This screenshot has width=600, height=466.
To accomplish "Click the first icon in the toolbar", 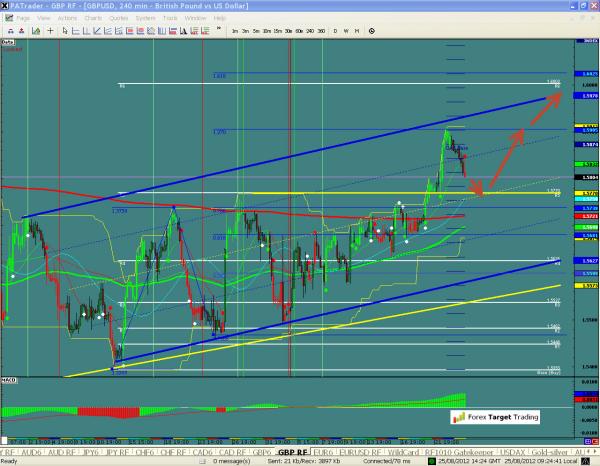I will click(9, 32).
